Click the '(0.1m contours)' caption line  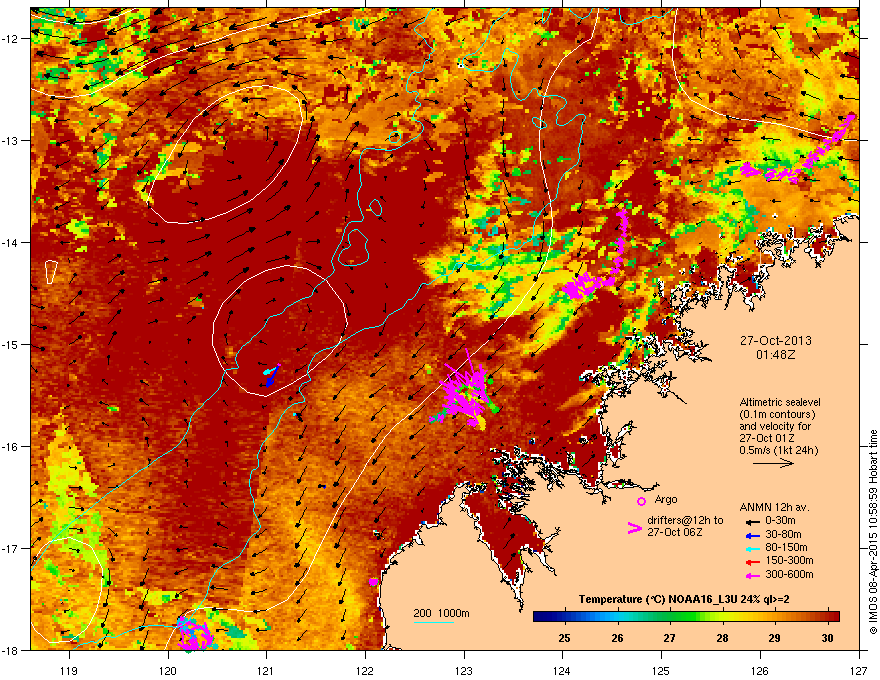pos(777,415)
